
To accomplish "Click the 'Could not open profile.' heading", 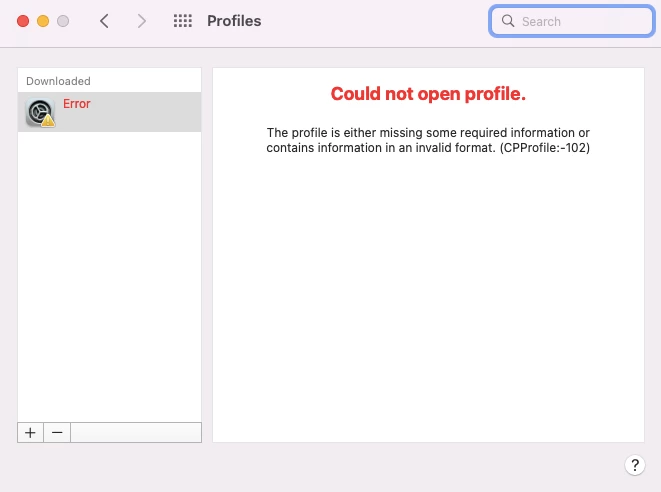I will [x=428, y=94].
